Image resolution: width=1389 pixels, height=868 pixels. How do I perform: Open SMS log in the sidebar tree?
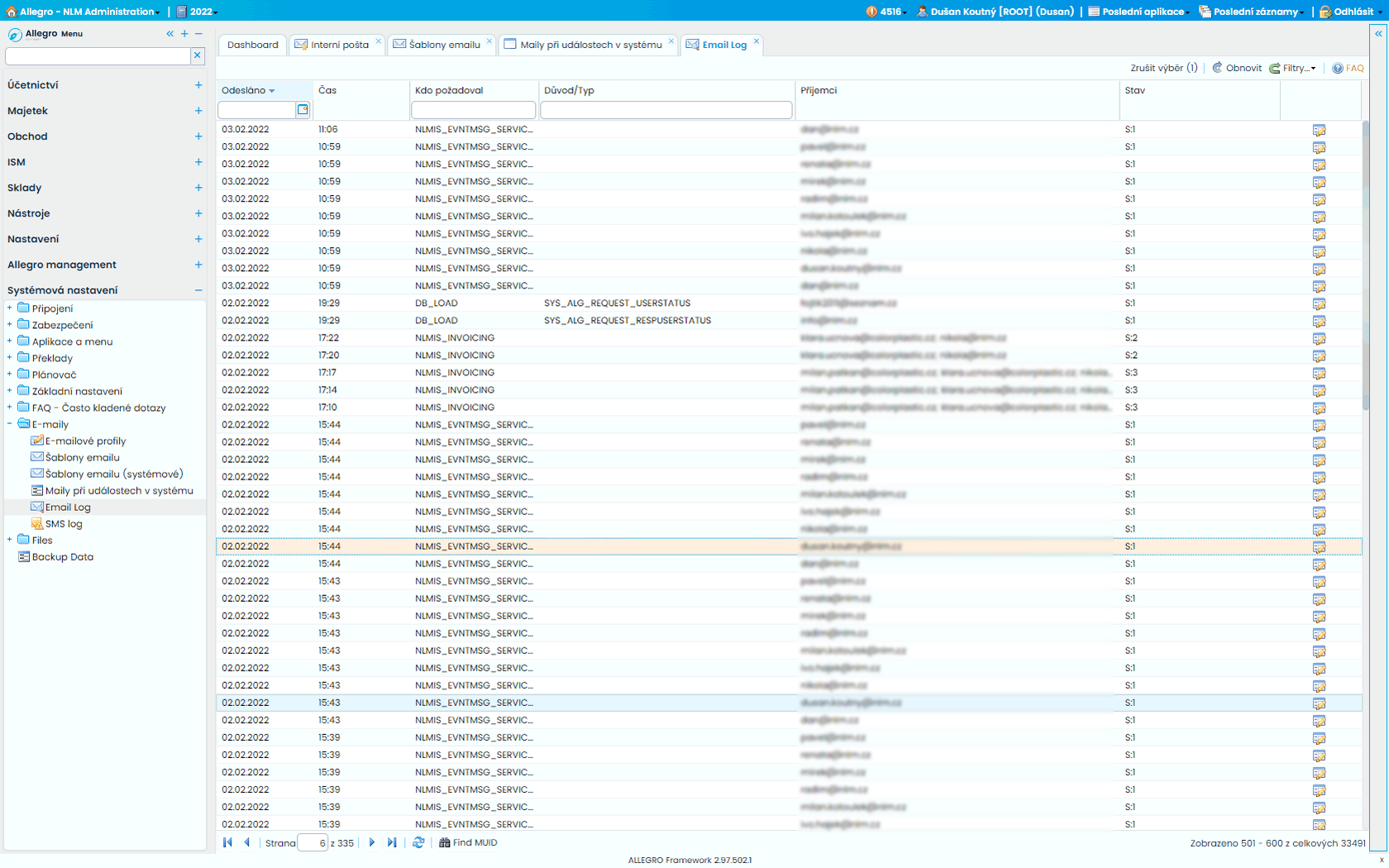coord(64,524)
